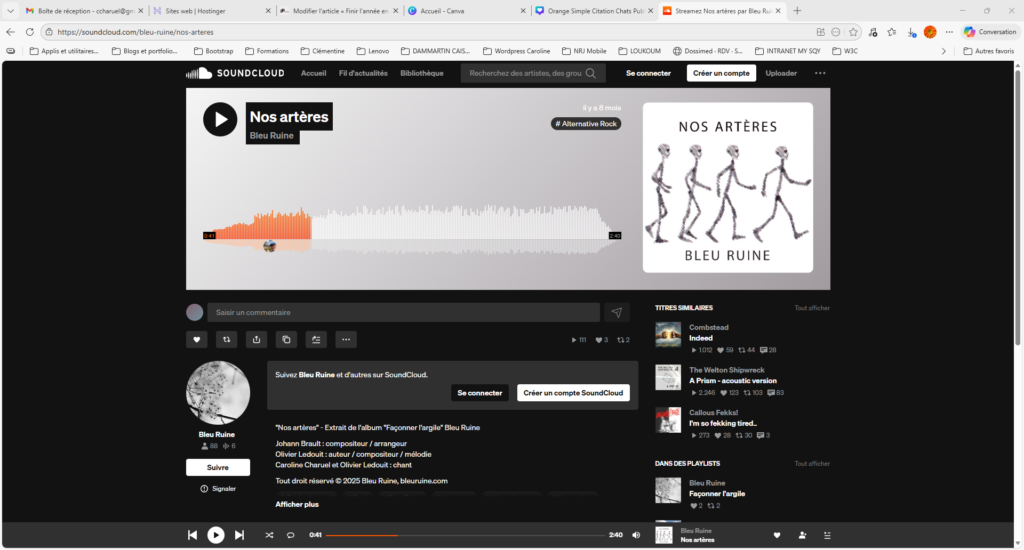Open Bleu Ruine round profile avatar
Image resolution: width=1024 pixels, height=550 pixels.
click(218, 393)
